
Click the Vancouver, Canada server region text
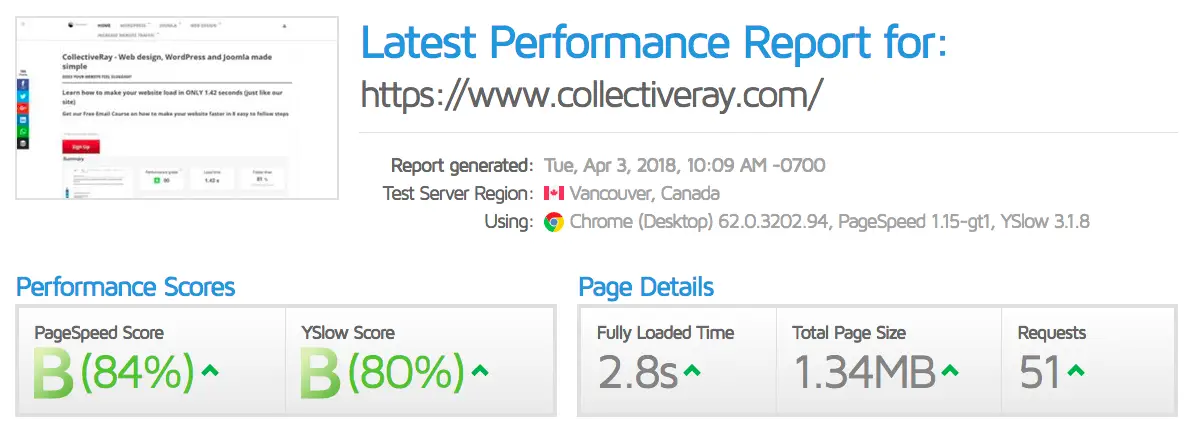point(645,193)
